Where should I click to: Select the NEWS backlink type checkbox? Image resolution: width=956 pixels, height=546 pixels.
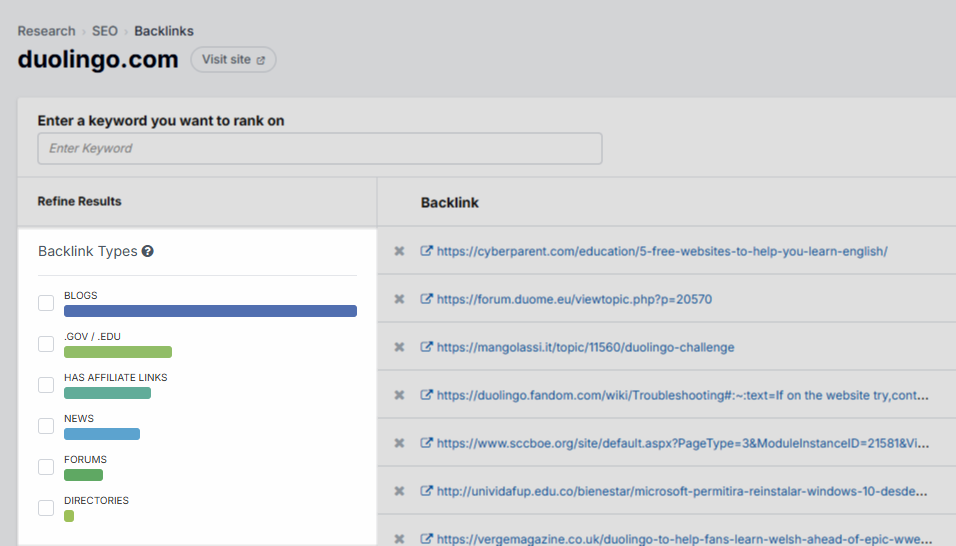[x=46, y=426]
